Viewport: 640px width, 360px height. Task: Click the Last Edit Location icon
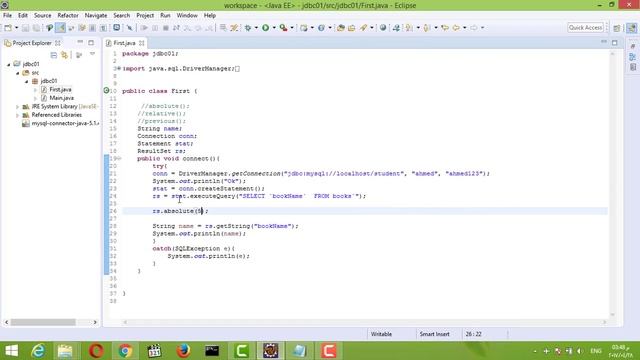(445, 28)
